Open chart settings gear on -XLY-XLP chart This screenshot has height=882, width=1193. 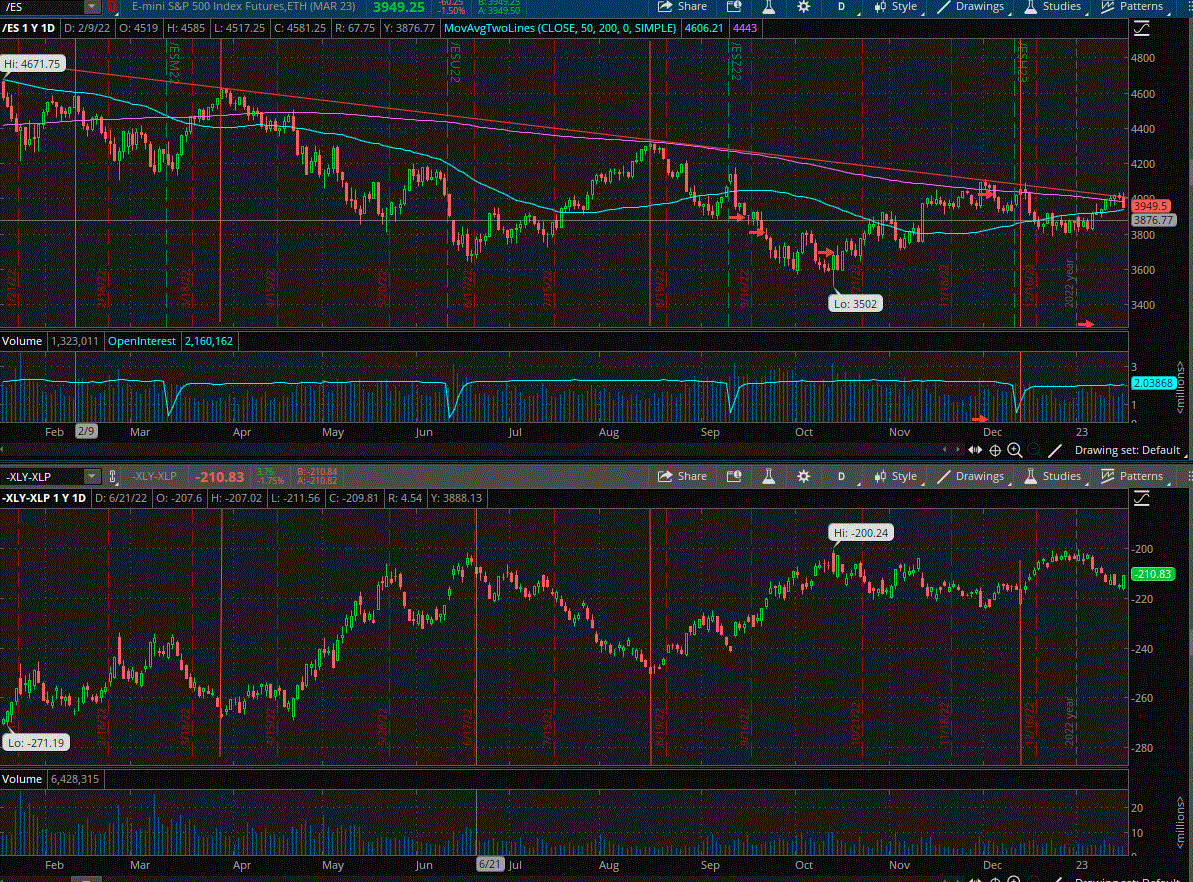tap(803, 476)
